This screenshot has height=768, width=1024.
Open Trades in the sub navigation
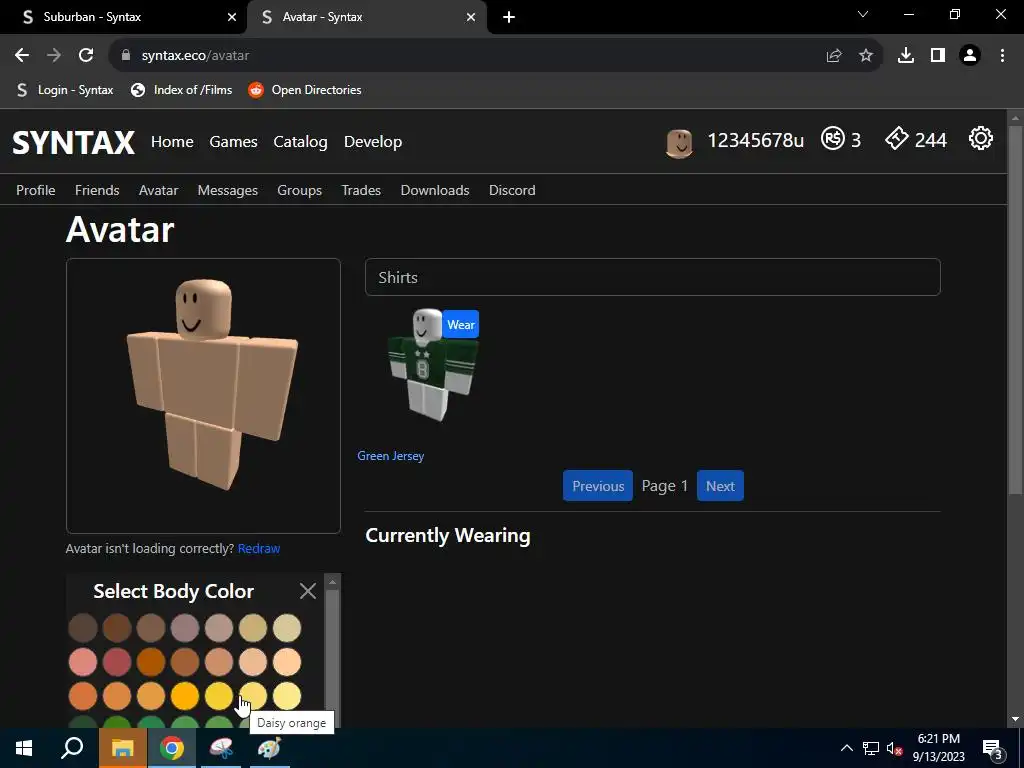pyautogui.click(x=360, y=190)
